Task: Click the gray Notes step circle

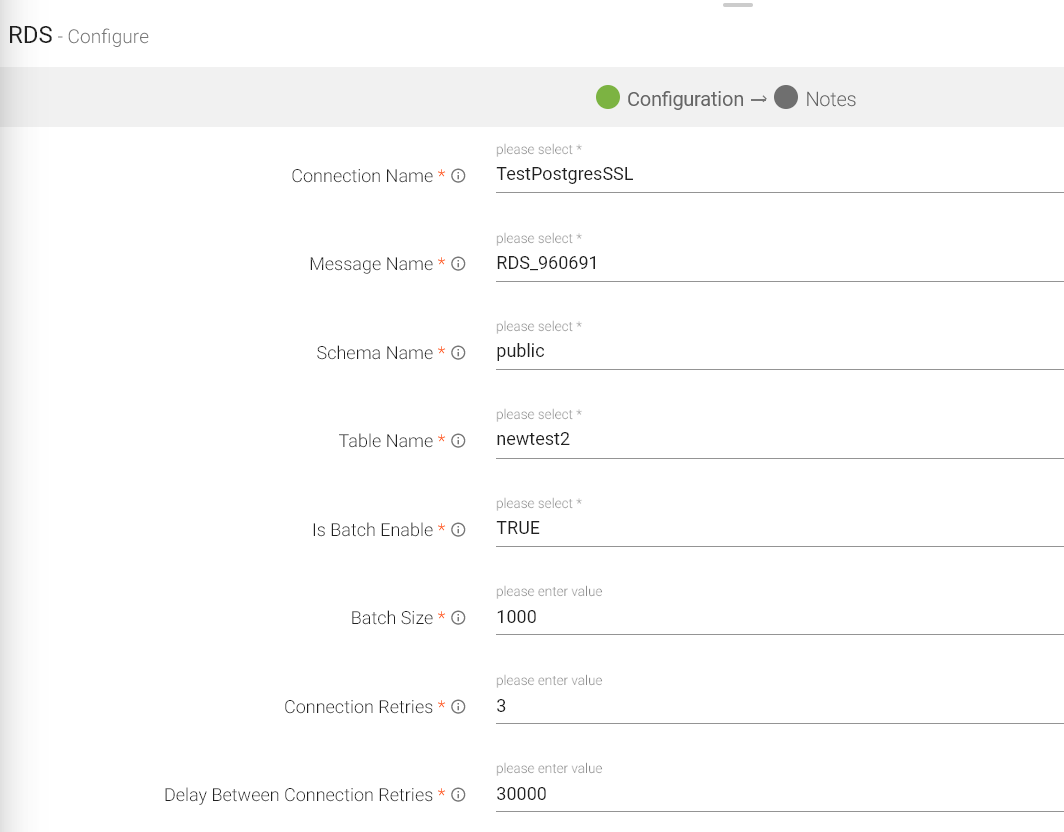Action: (x=786, y=97)
